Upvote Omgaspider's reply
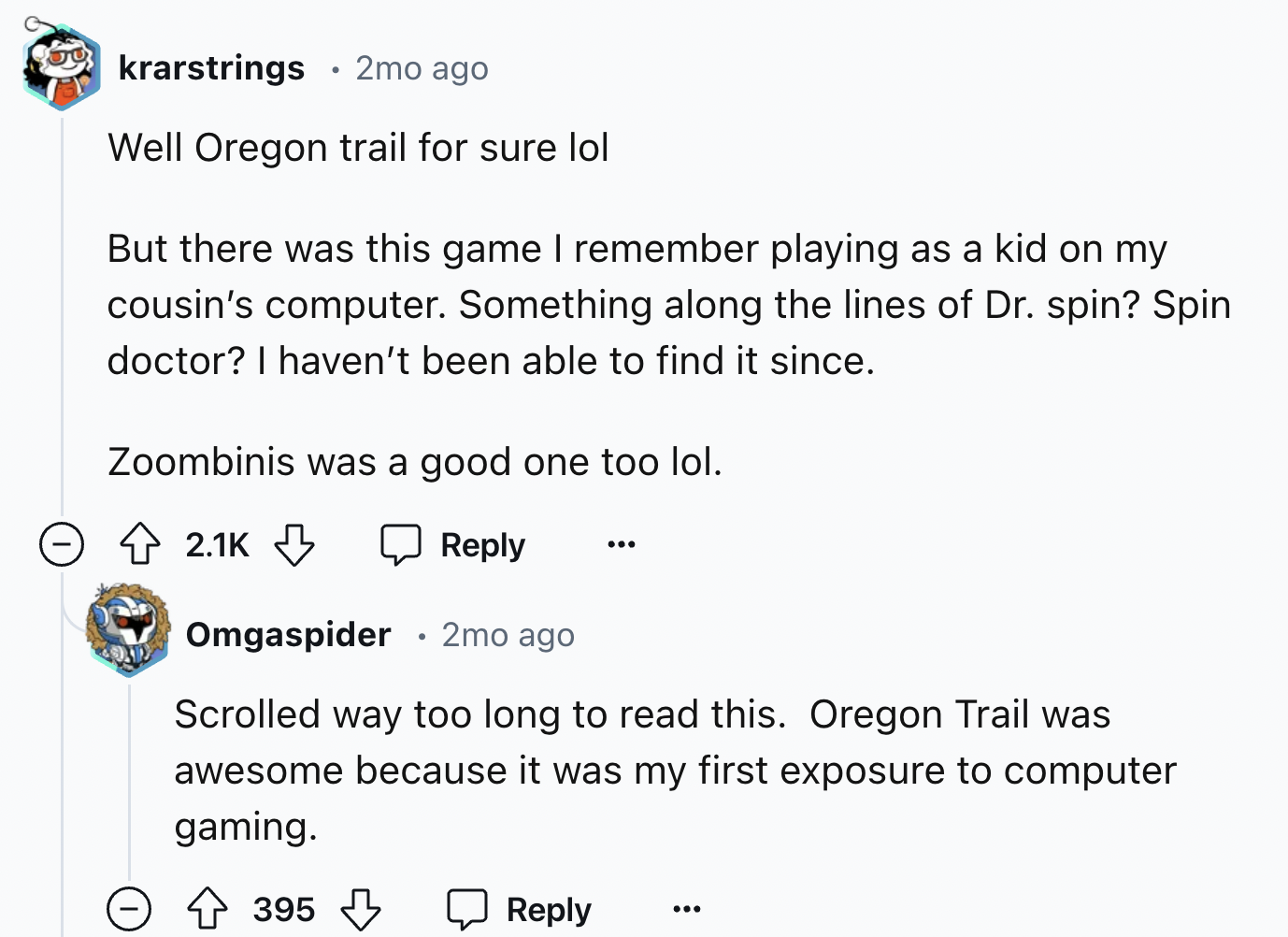The height and width of the screenshot is (937, 1288). point(208,909)
